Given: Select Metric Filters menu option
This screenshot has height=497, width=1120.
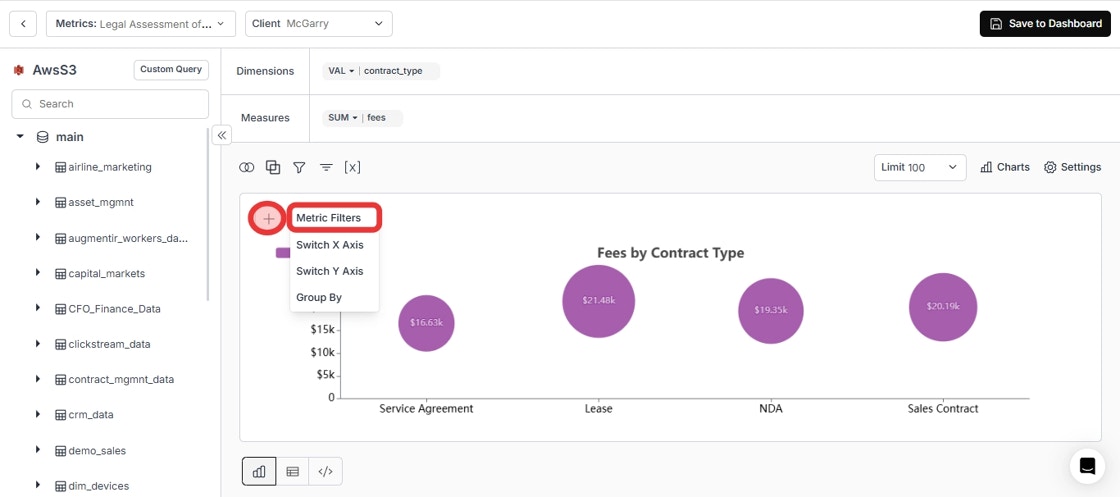Looking at the screenshot, I should coord(329,218).
